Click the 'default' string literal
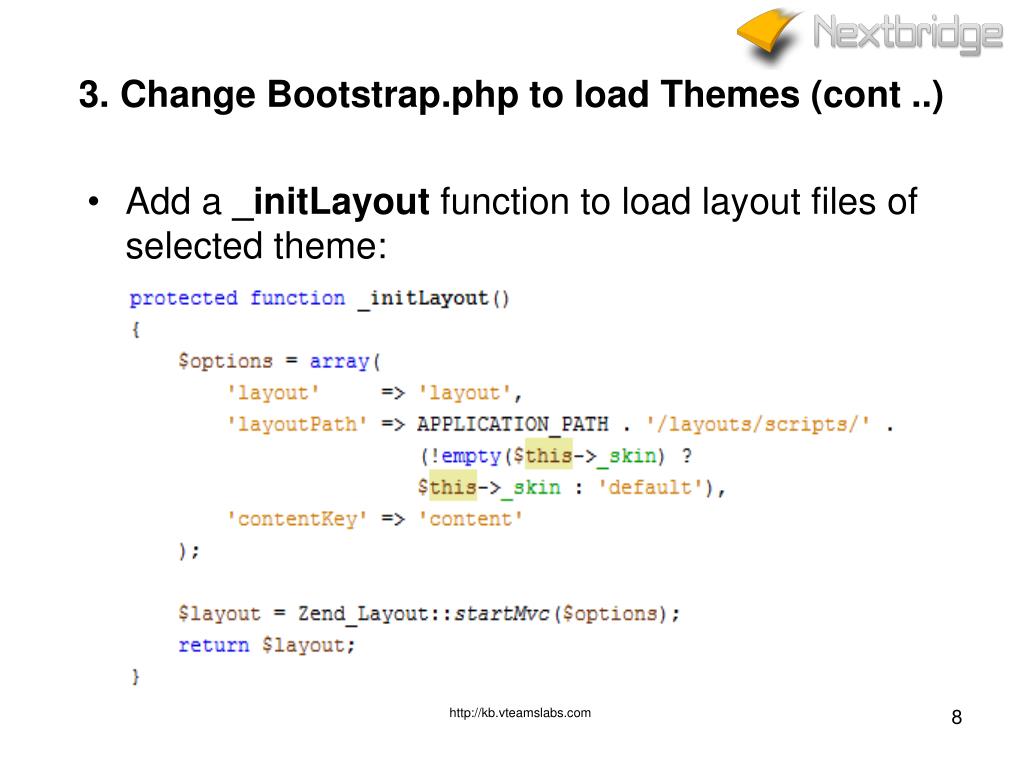Screen dimensions: 1024x768 [651, 487]
